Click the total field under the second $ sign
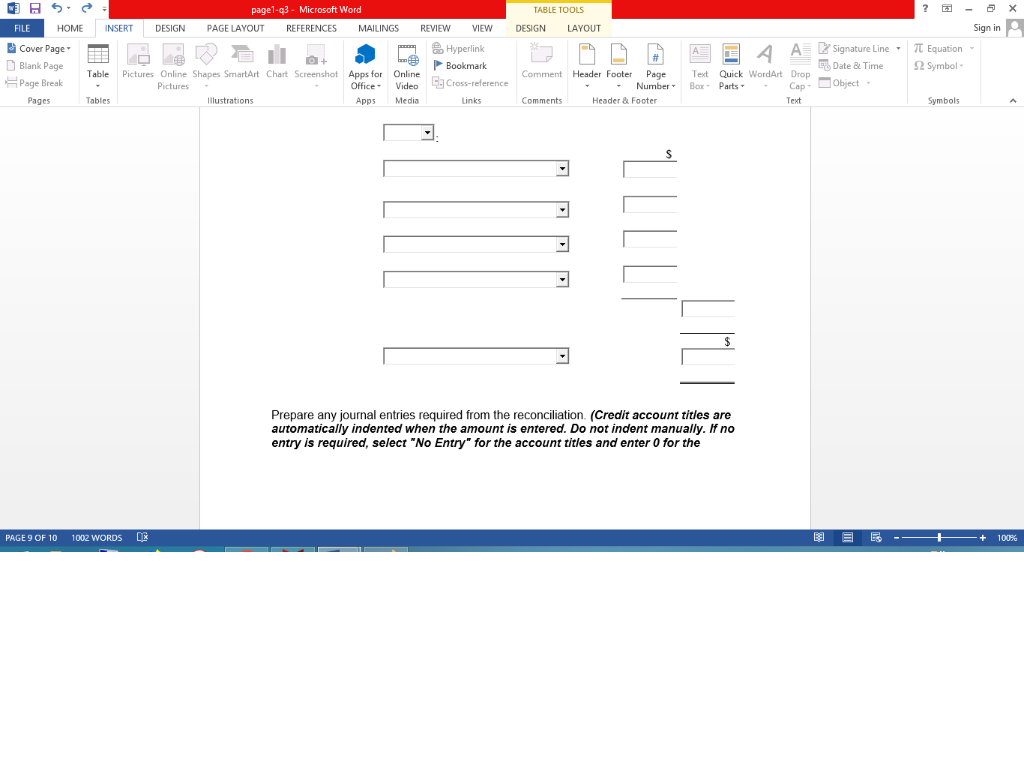Image resolution: width=1024 pixels, height=774 pixels. (x=708, y=356)
